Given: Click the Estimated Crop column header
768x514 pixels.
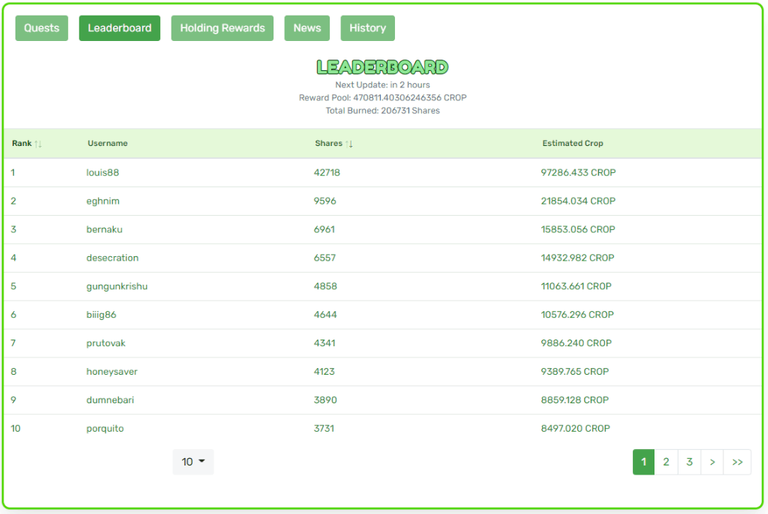Looking at the screenshot, I should [x=573, y=143].
